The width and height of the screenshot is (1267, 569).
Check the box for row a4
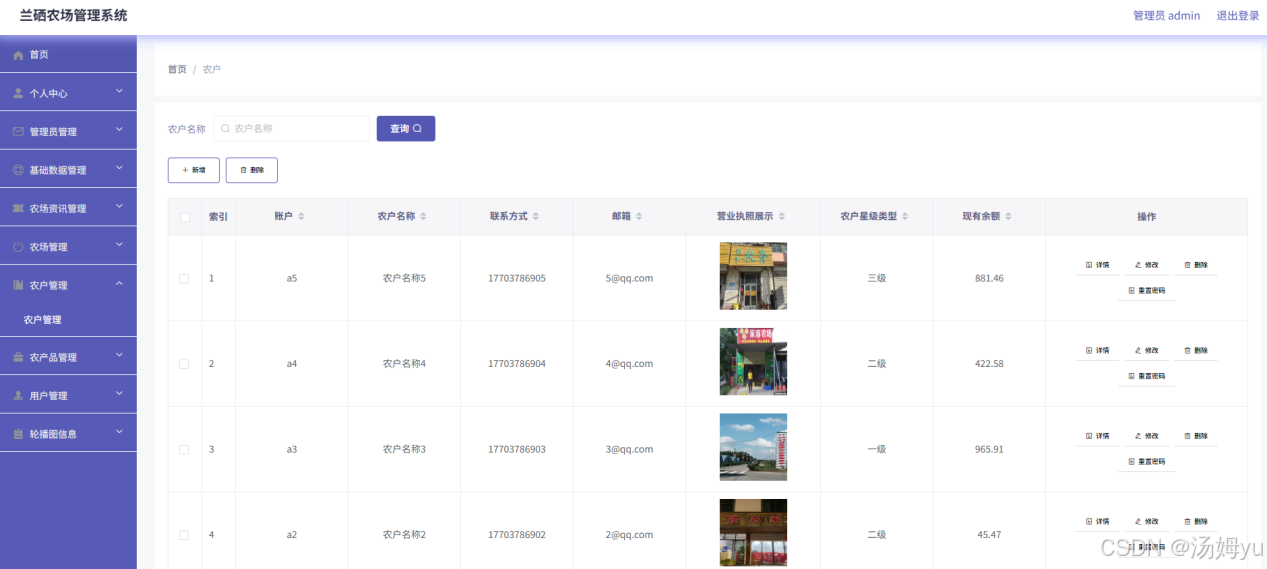point(184,364)
